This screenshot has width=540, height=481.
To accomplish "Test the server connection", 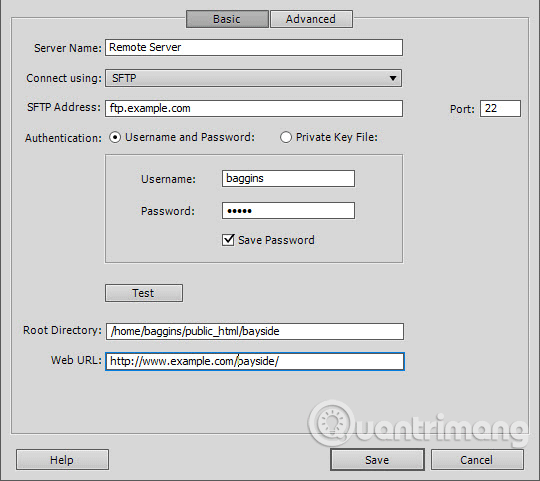I will tap(144, 293).
